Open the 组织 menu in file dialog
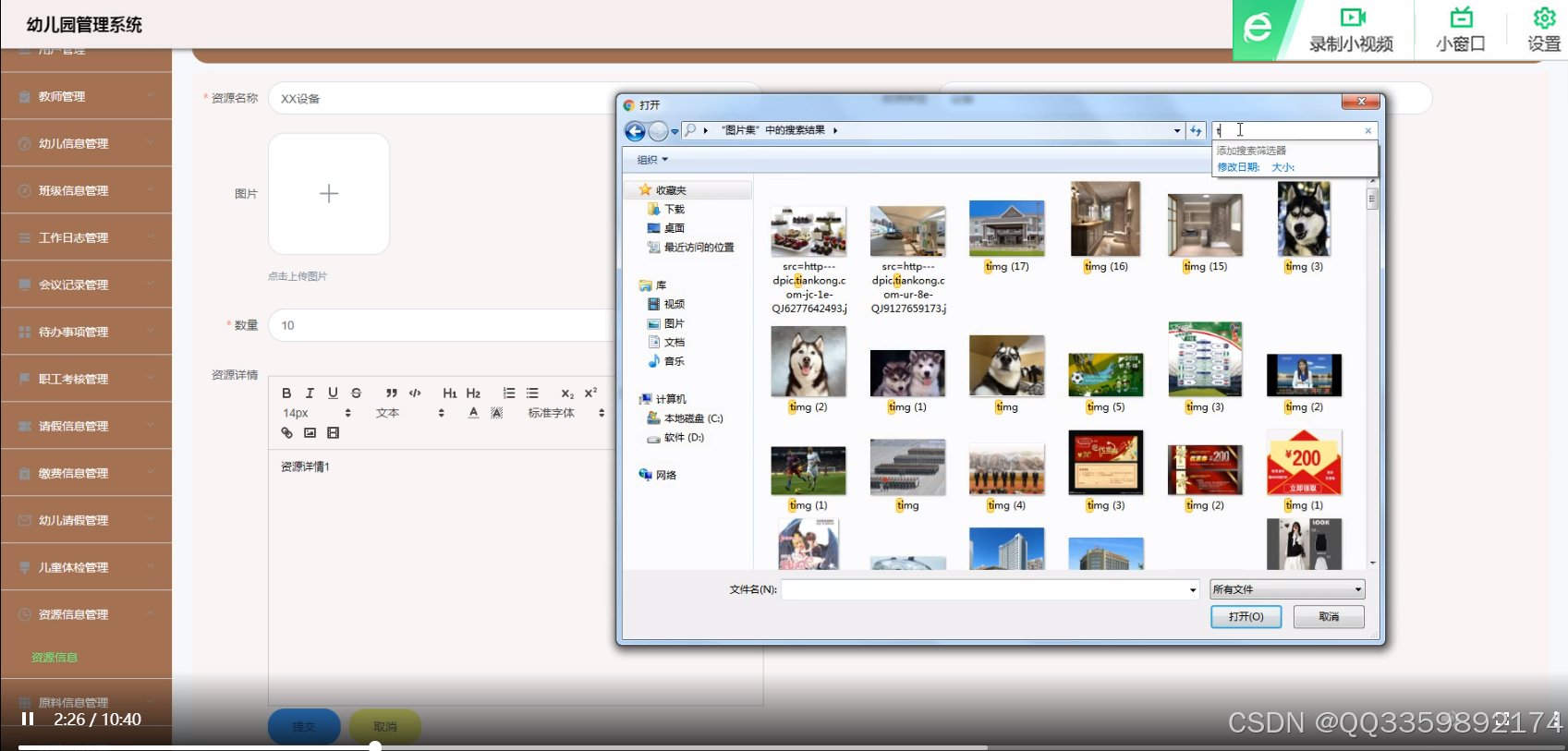The height and width of the screenshot is (751, 1568). pyautogui.click(x=652, y=160)
